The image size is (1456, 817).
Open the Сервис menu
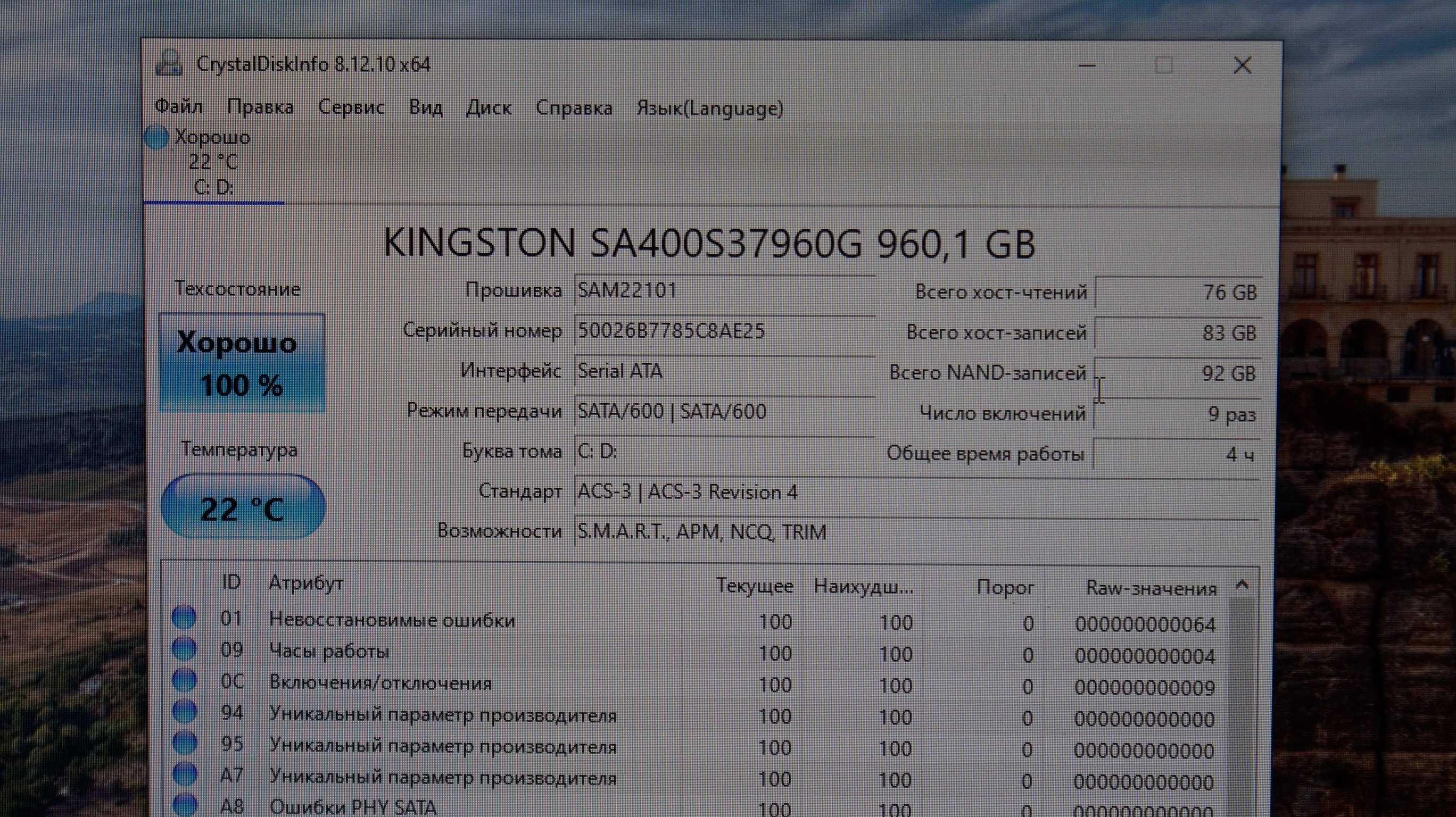351,107
